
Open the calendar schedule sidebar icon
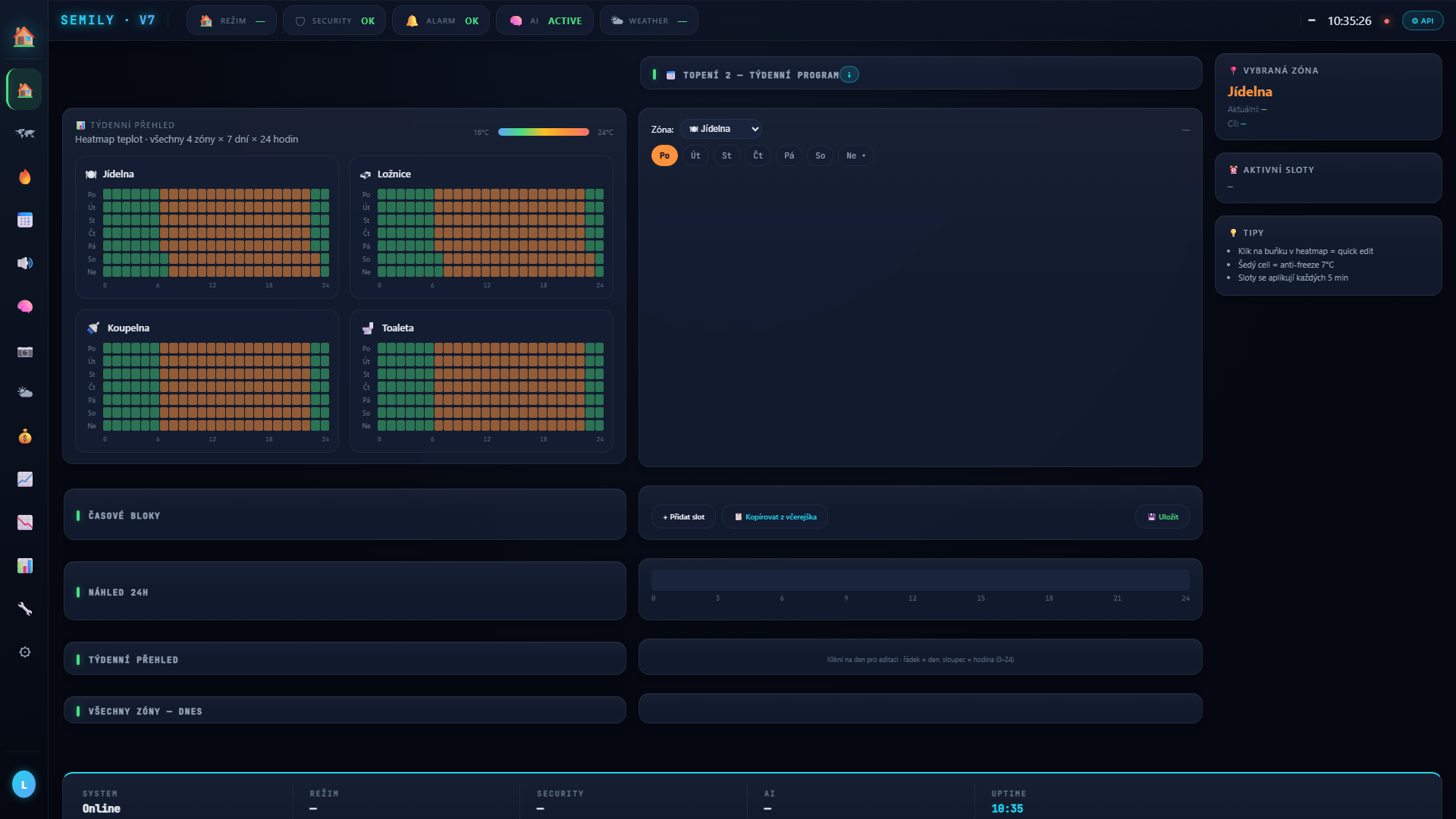(25, 220)
